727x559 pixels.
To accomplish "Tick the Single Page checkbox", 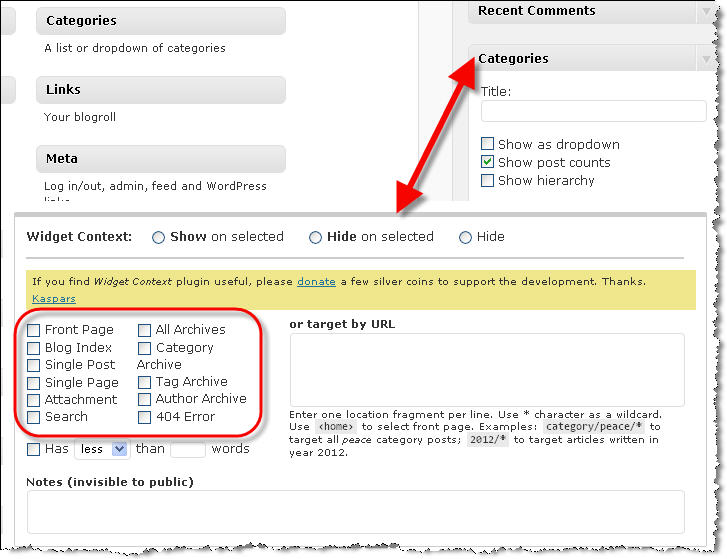I will pos(33,383).
